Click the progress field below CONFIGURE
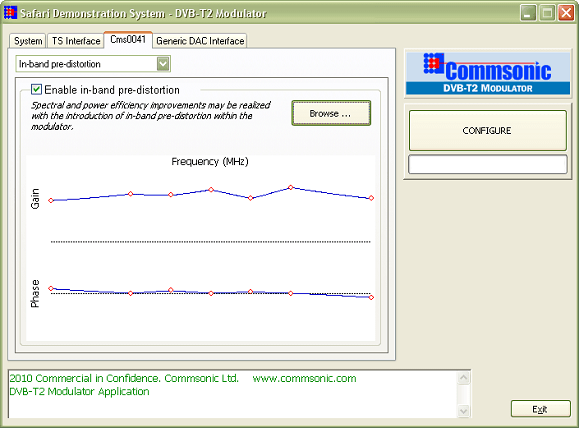Screen dimensions: 579x428 click(487, 164)
